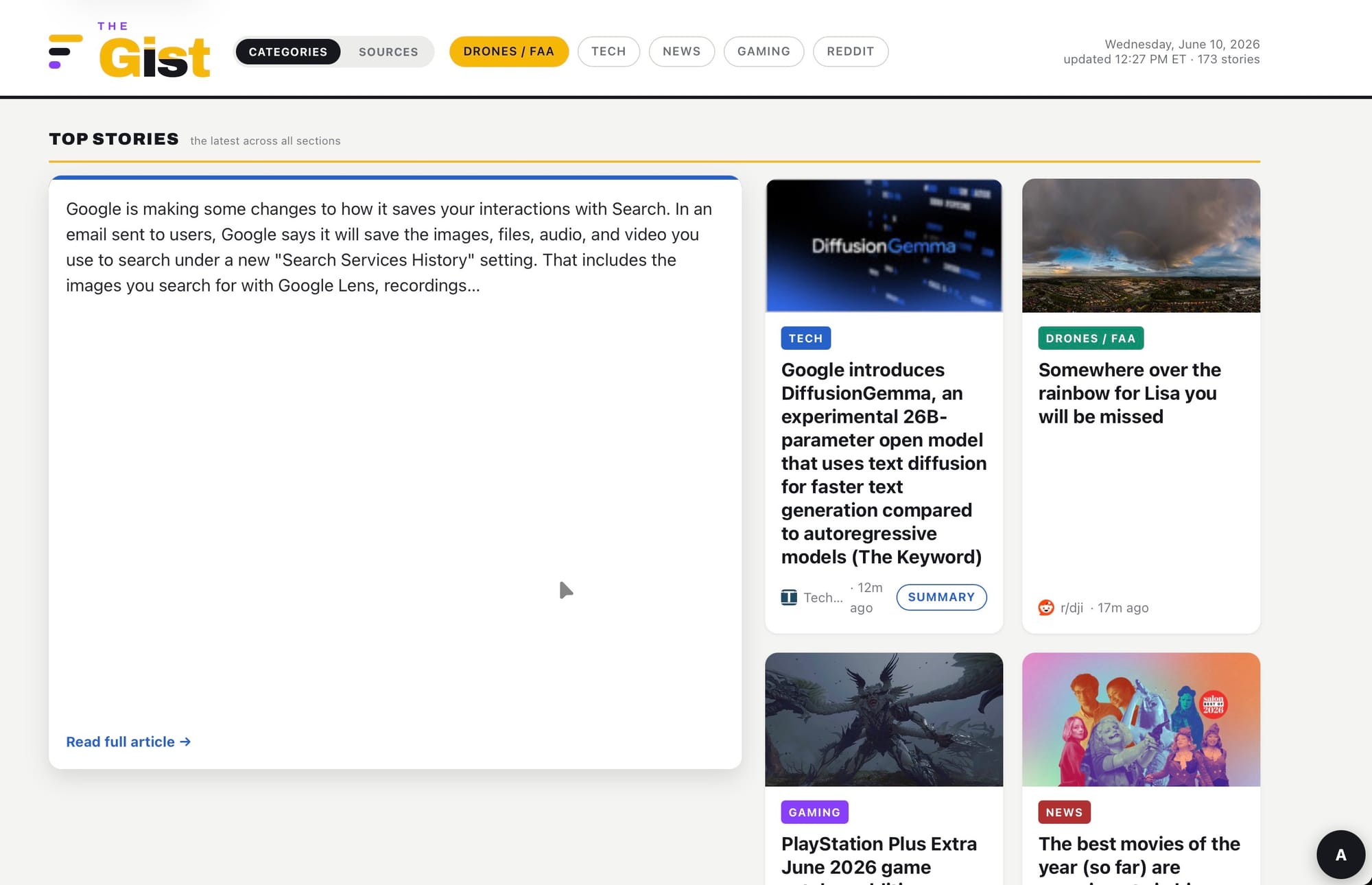Click the 17m ago timestamp
1372x885 pixels.
(x=1123, y=608)
